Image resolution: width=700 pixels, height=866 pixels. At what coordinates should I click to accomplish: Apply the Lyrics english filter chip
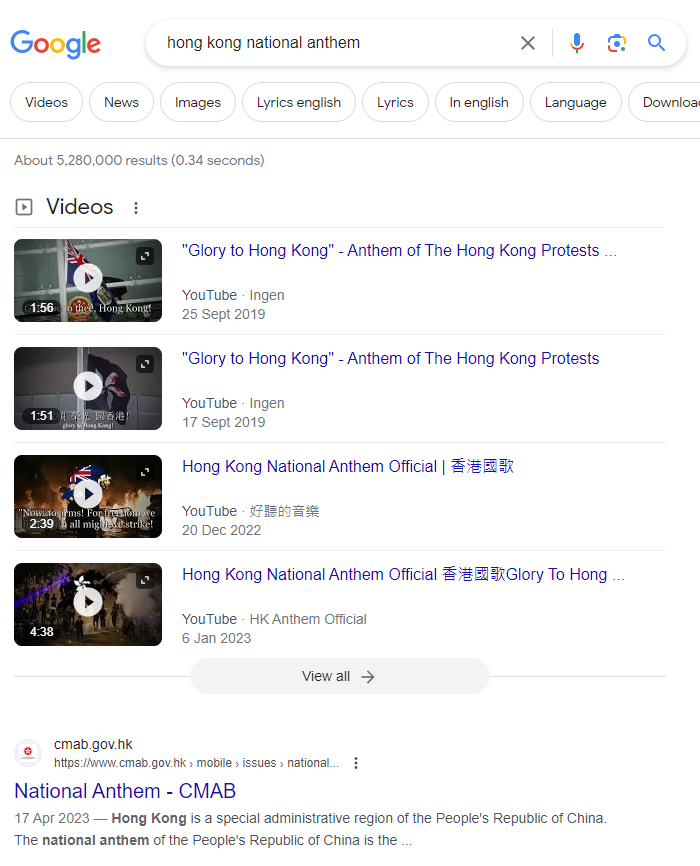coord(298,102)
